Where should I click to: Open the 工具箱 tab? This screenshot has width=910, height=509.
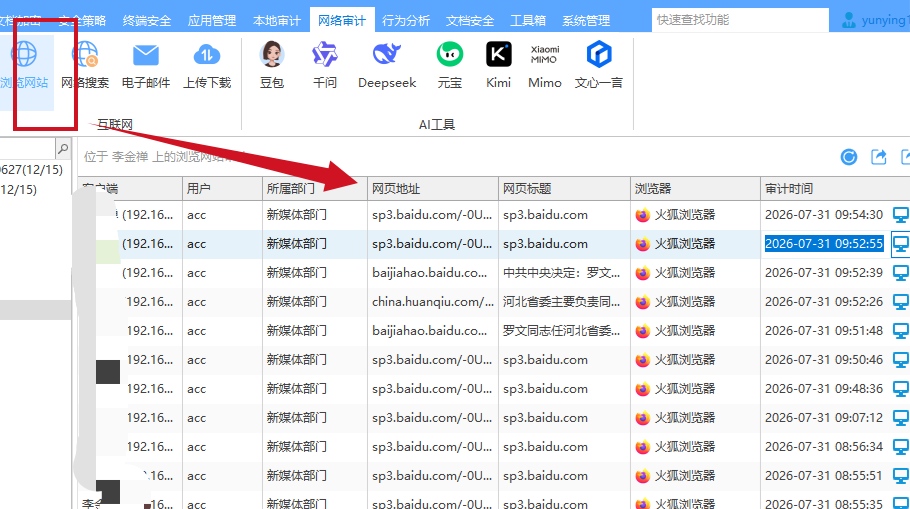click(528, 21)
